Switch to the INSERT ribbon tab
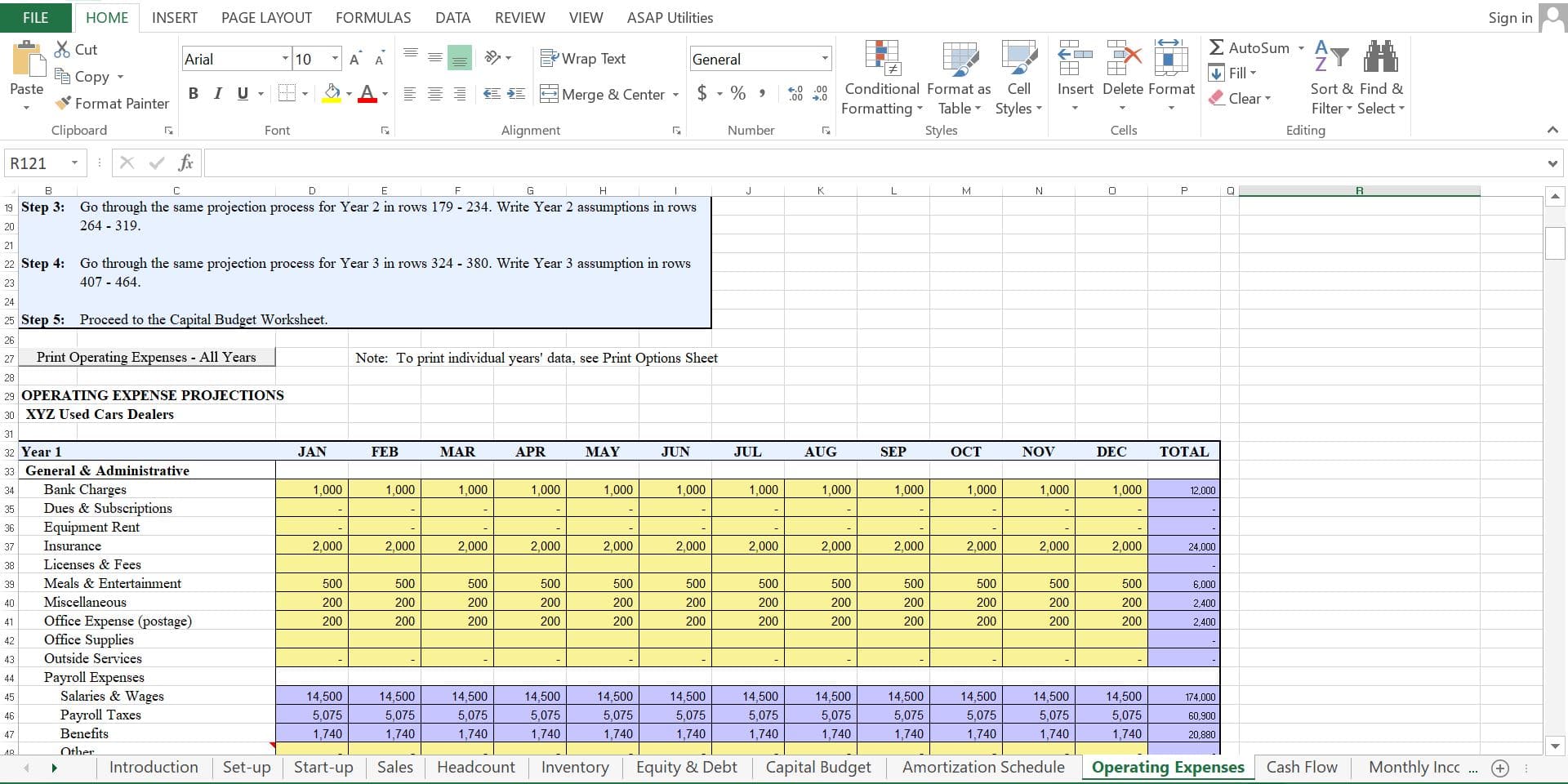This screenshot has height=784, width=1568. tap(175, 17)
